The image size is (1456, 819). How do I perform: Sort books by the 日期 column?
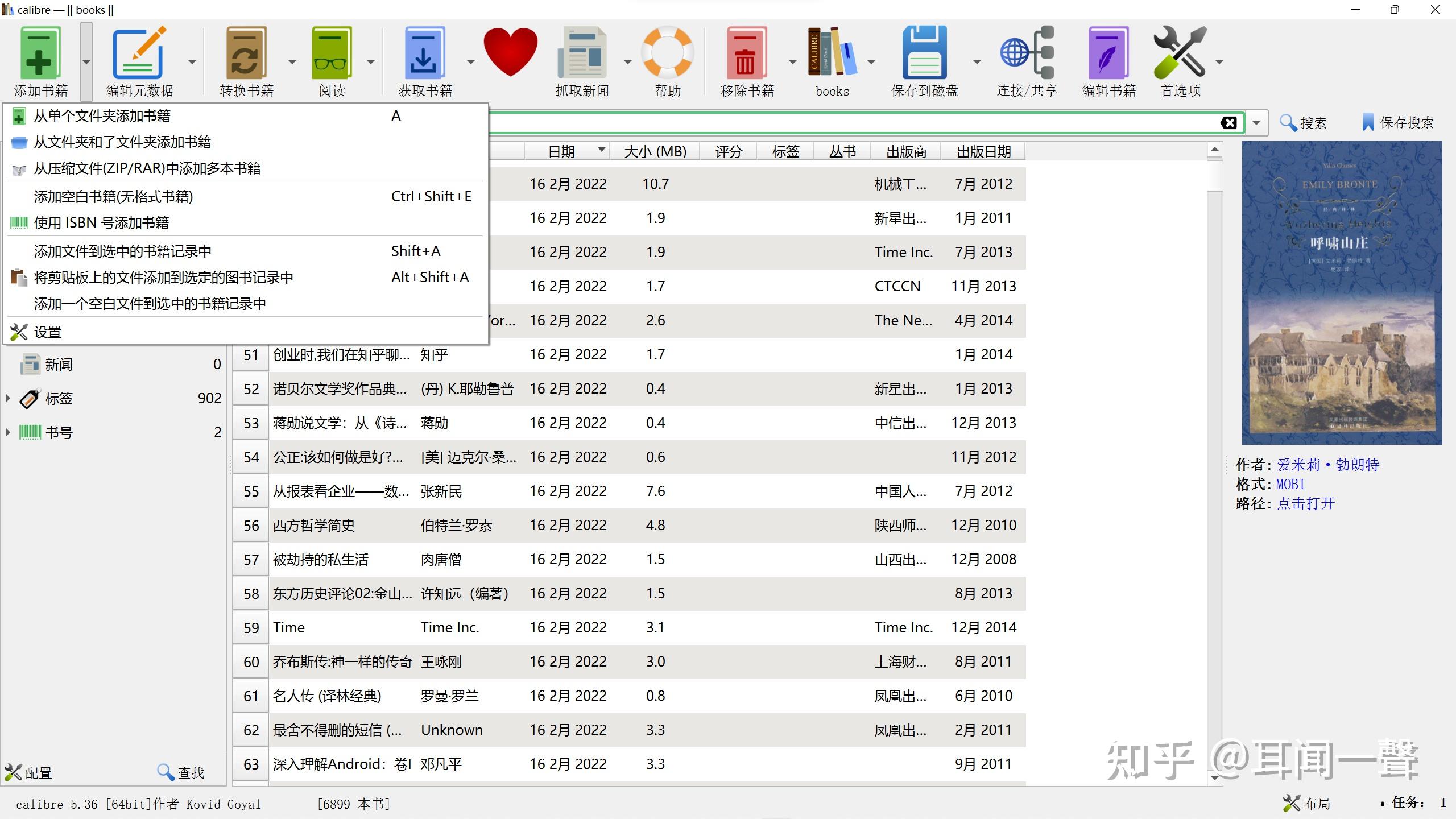click(561, 151)
